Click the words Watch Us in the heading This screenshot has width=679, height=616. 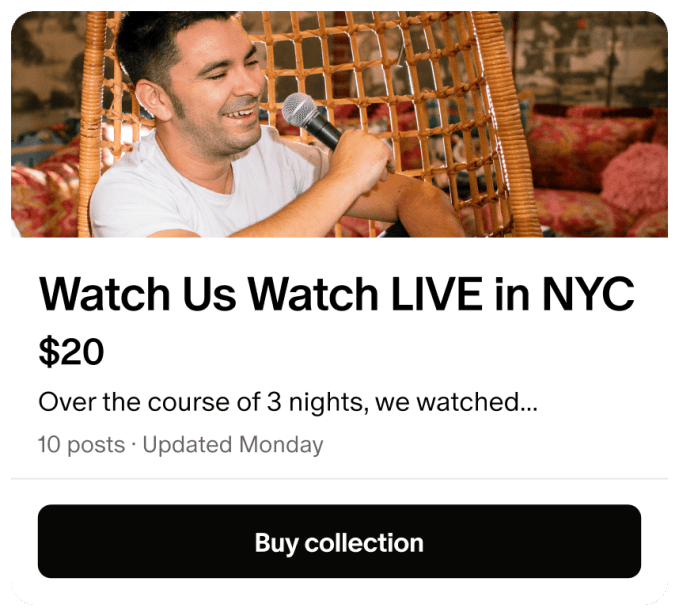tap(137, 294)
